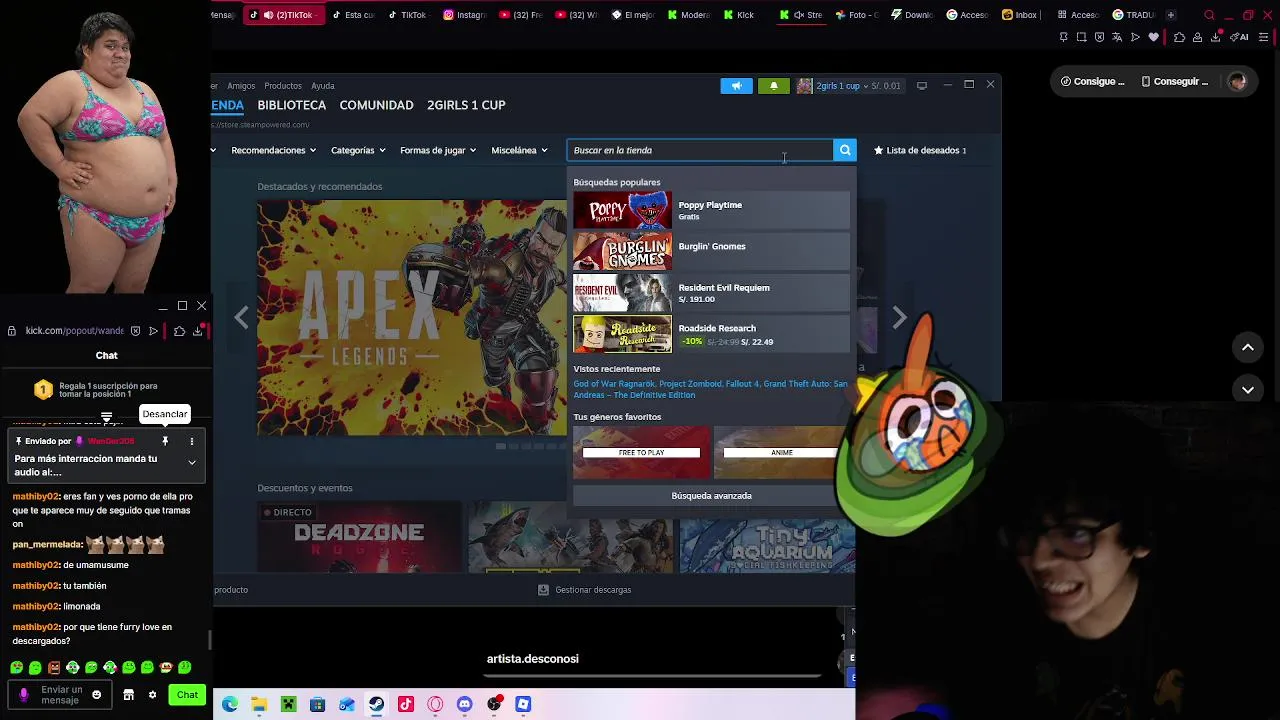Expand the Miscelánea dropdown

pyautogui.click(x=519, y=150)
